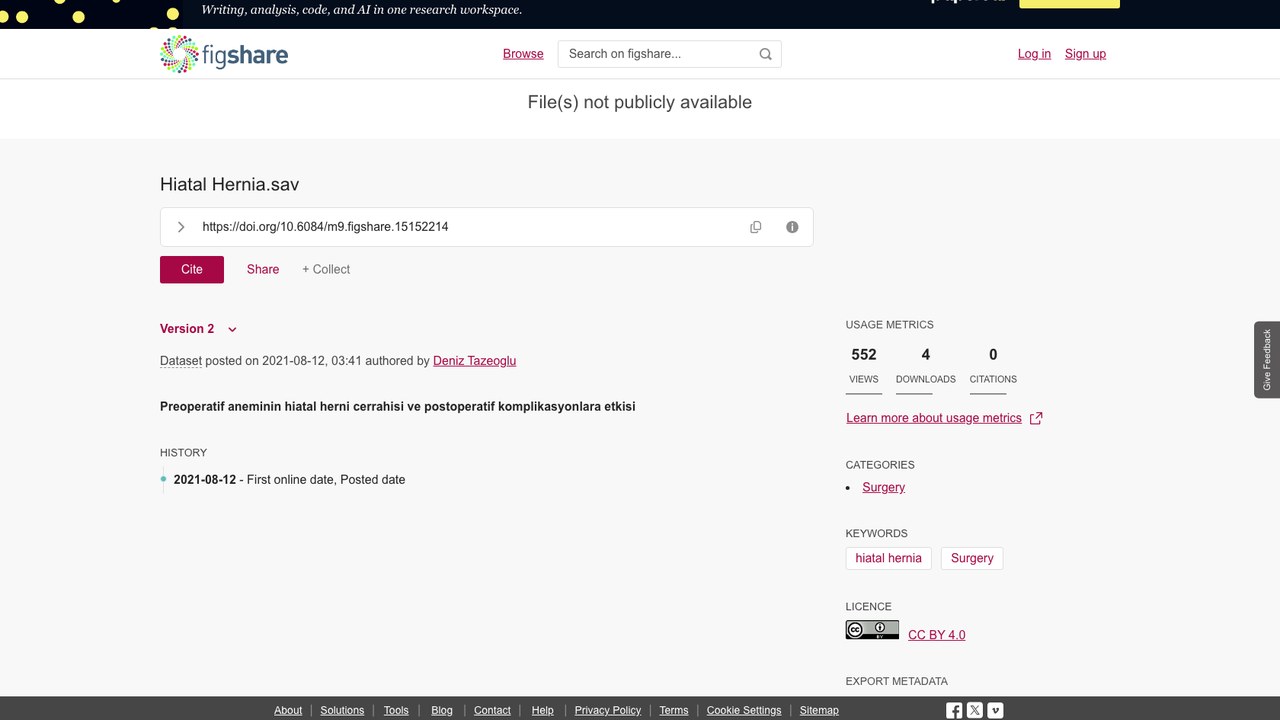Open the Help footer link
Viewport: 1280px width, 720px height.
pos(542,710)
